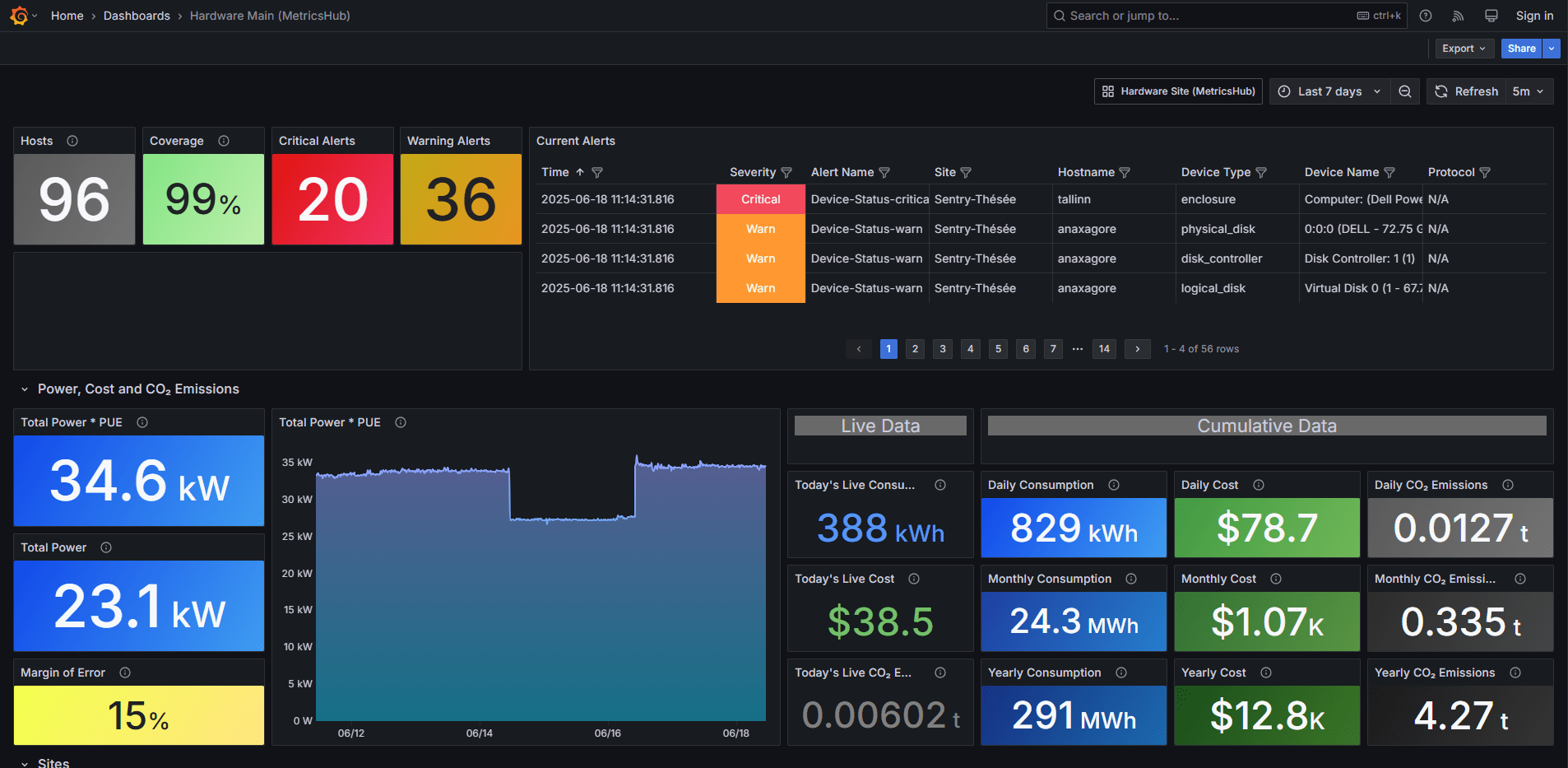Open the Export menu

[x=1464, y=48]
